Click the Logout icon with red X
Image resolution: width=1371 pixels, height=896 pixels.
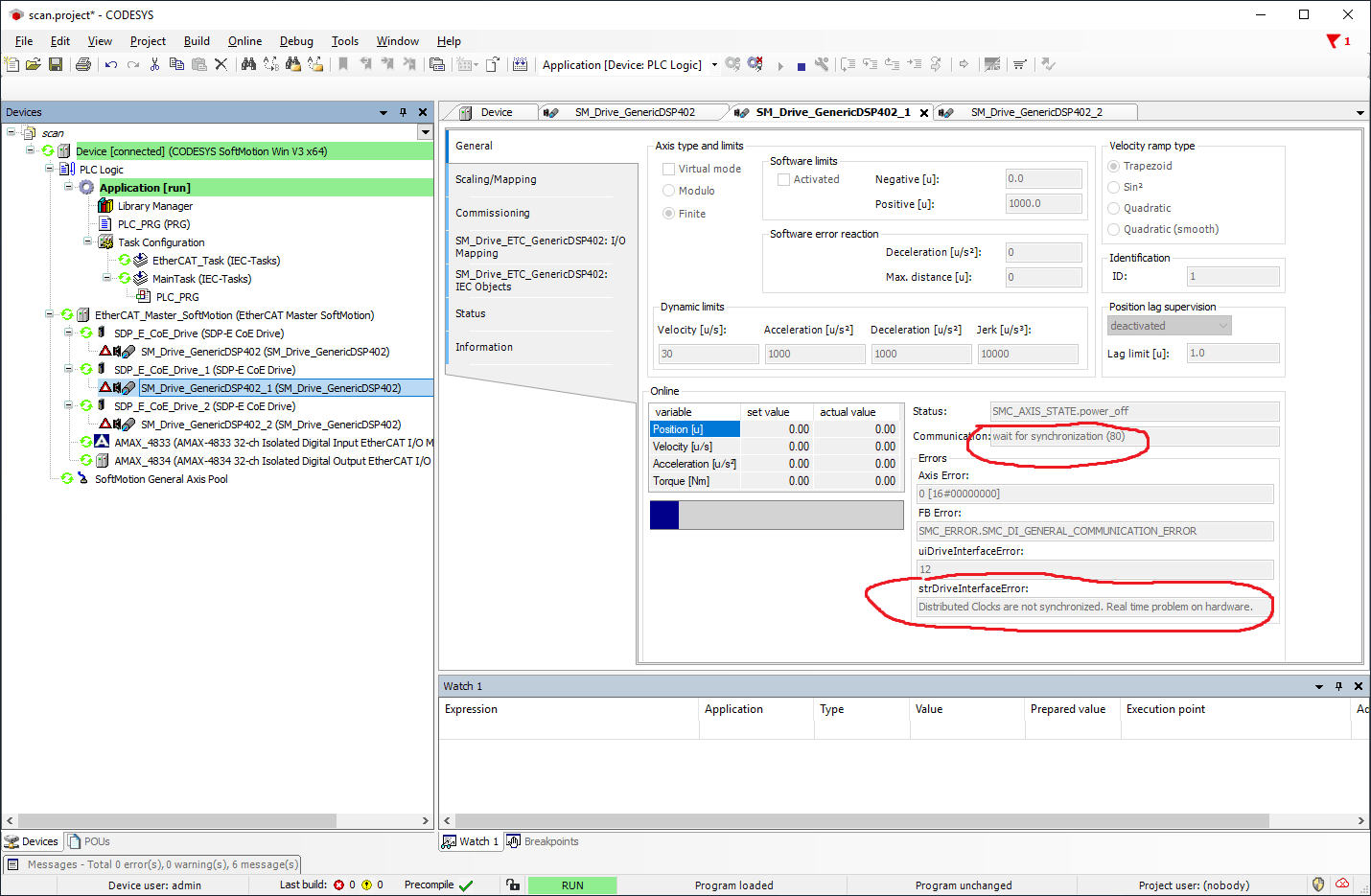point(755,64)
